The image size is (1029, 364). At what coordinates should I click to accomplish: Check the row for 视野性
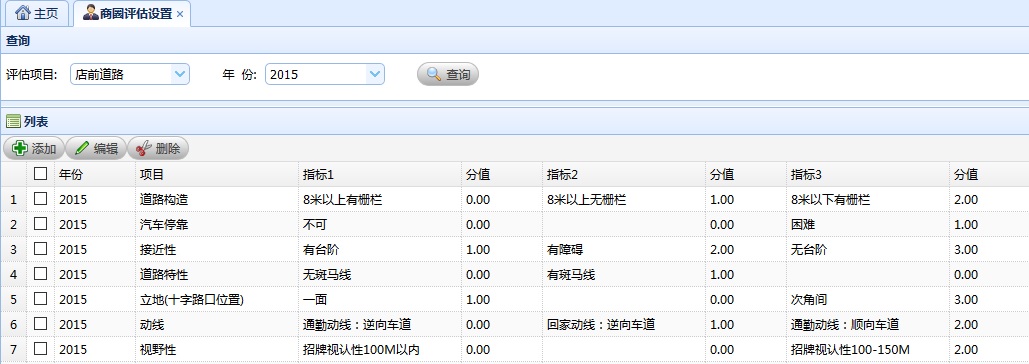coord(41,348)
